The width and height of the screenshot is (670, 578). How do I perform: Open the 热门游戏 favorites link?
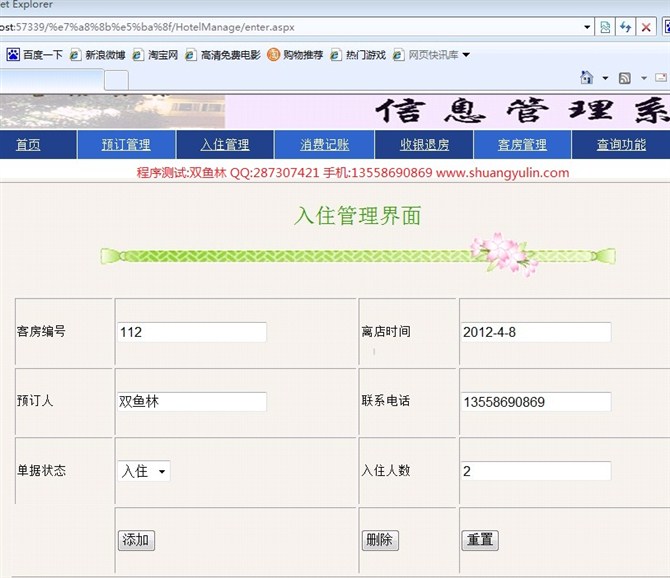pos(358,55)
